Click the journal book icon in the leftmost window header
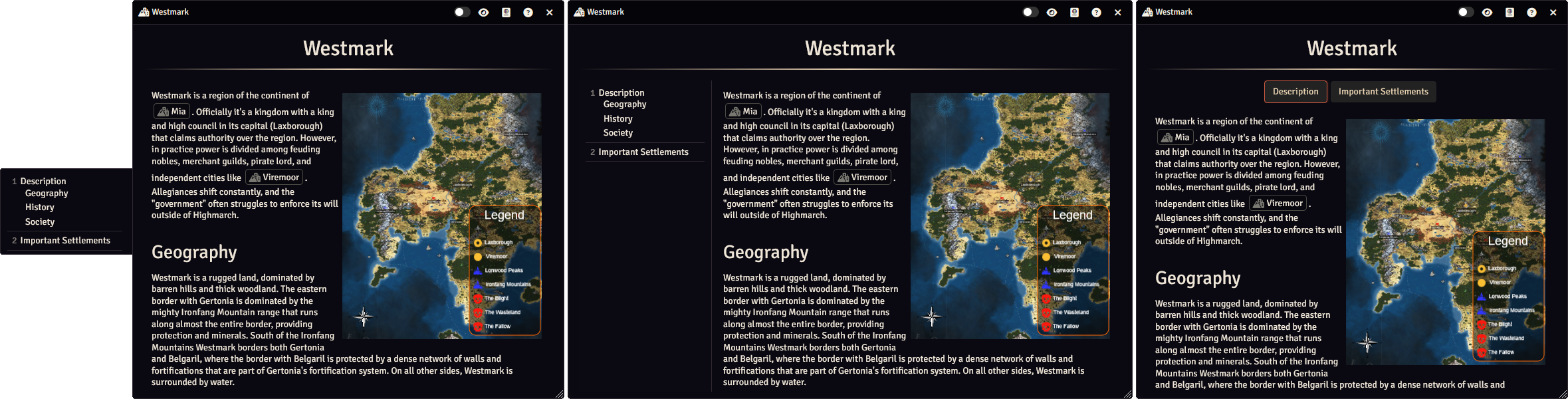Screen dimensions: 1568x399 506,12
